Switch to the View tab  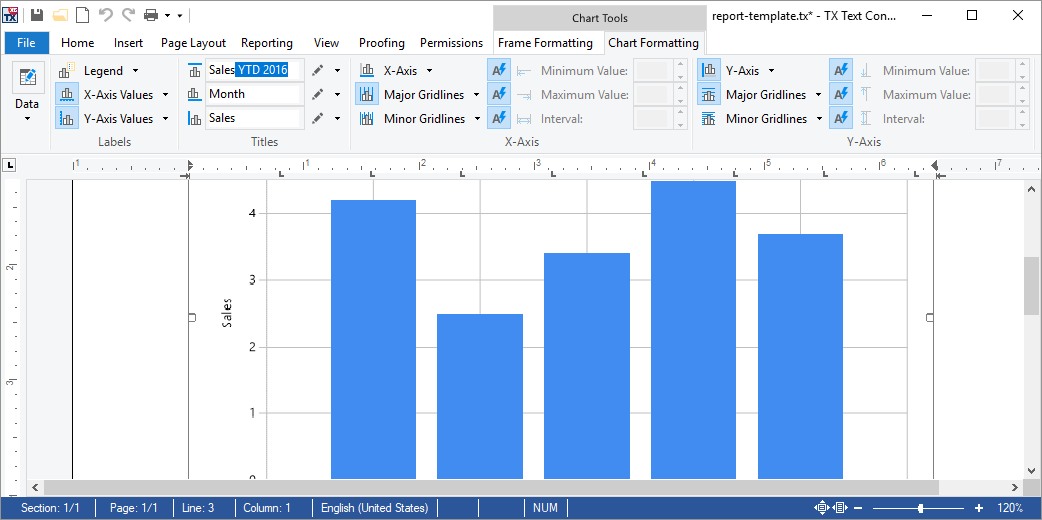(326, 43)
